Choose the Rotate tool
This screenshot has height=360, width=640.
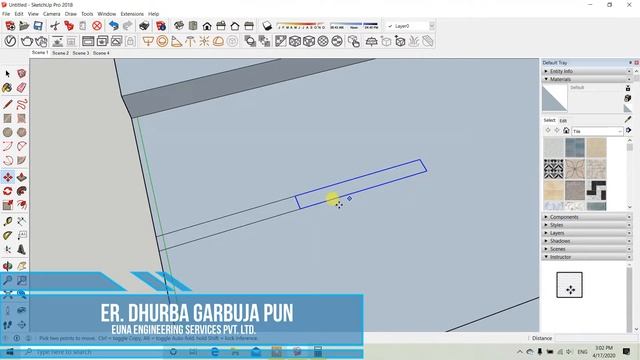(x=7, y=191)
